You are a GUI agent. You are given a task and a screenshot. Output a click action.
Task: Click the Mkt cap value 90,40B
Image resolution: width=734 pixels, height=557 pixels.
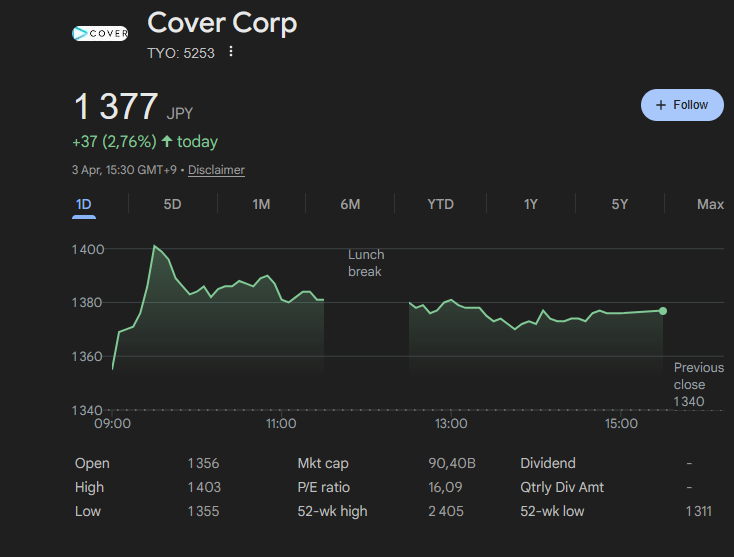[452, 463]
